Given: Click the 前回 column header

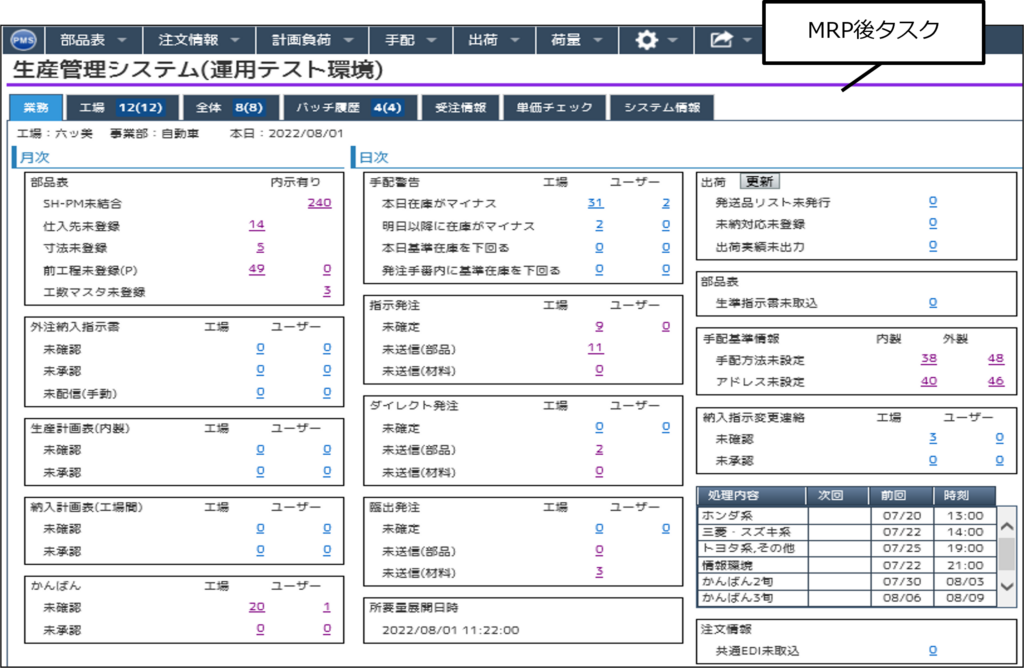Looking at the screenshot, I should (x=901, y=496).
